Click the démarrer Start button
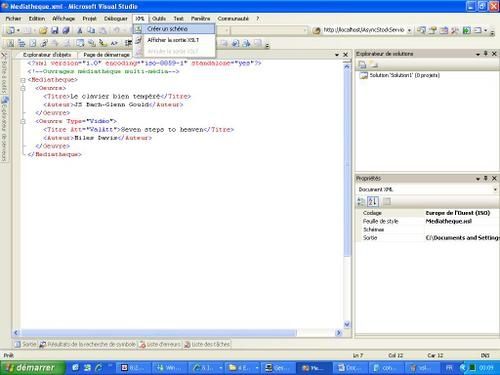Viewport: 500px width, 375px height. click(33, 368)
